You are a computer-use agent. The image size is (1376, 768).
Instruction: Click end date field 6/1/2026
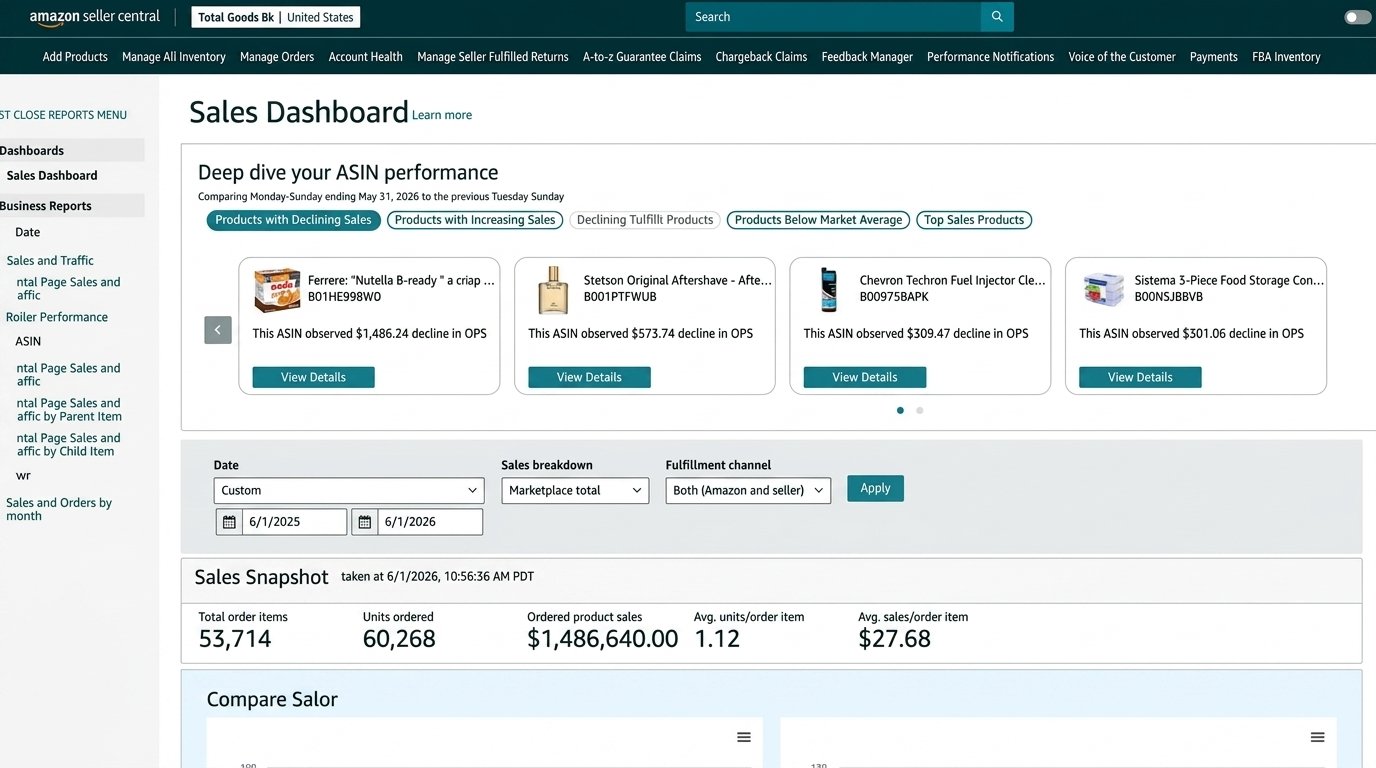430,522
